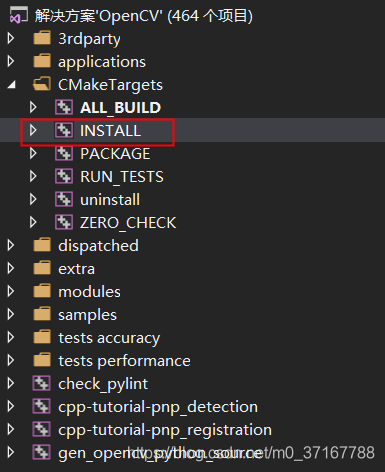Expand the dispatched folder
Image resolution: width=385 pixels, height=472 pixels.
(x=11, y=245)
